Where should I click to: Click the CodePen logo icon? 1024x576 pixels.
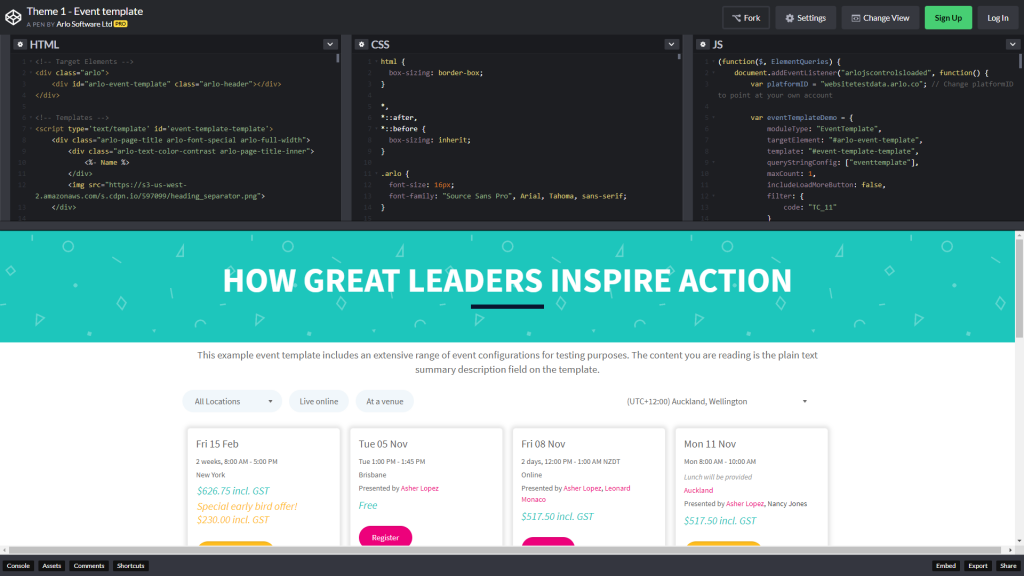tap(14, 17)
